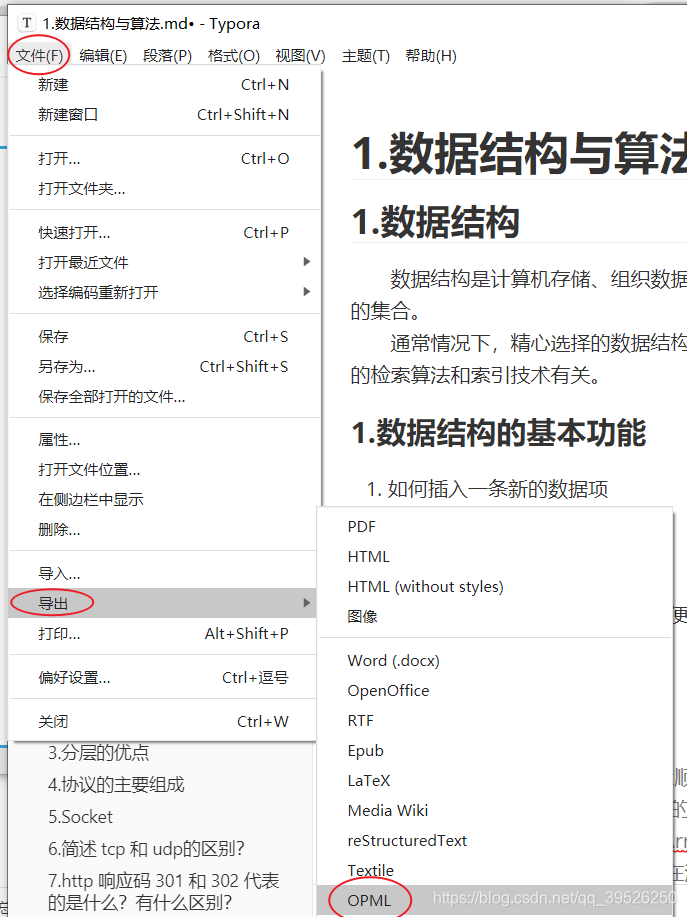Viewport: 687px width, 917px height.
Task: Expand the 导出 submenu
Action: pyautogui.click(x=163, y=603)
